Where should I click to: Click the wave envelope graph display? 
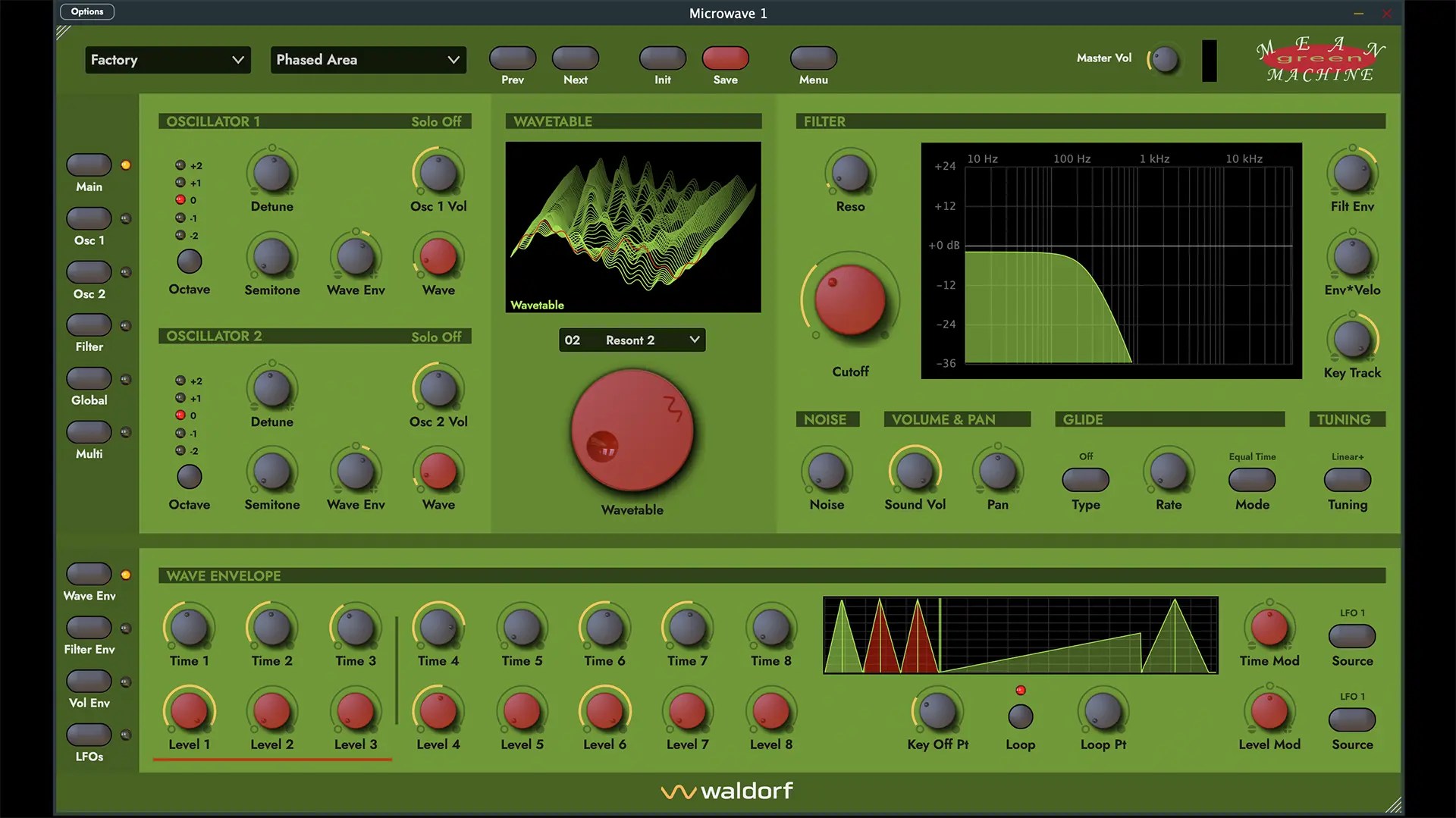pos(1021,635)
